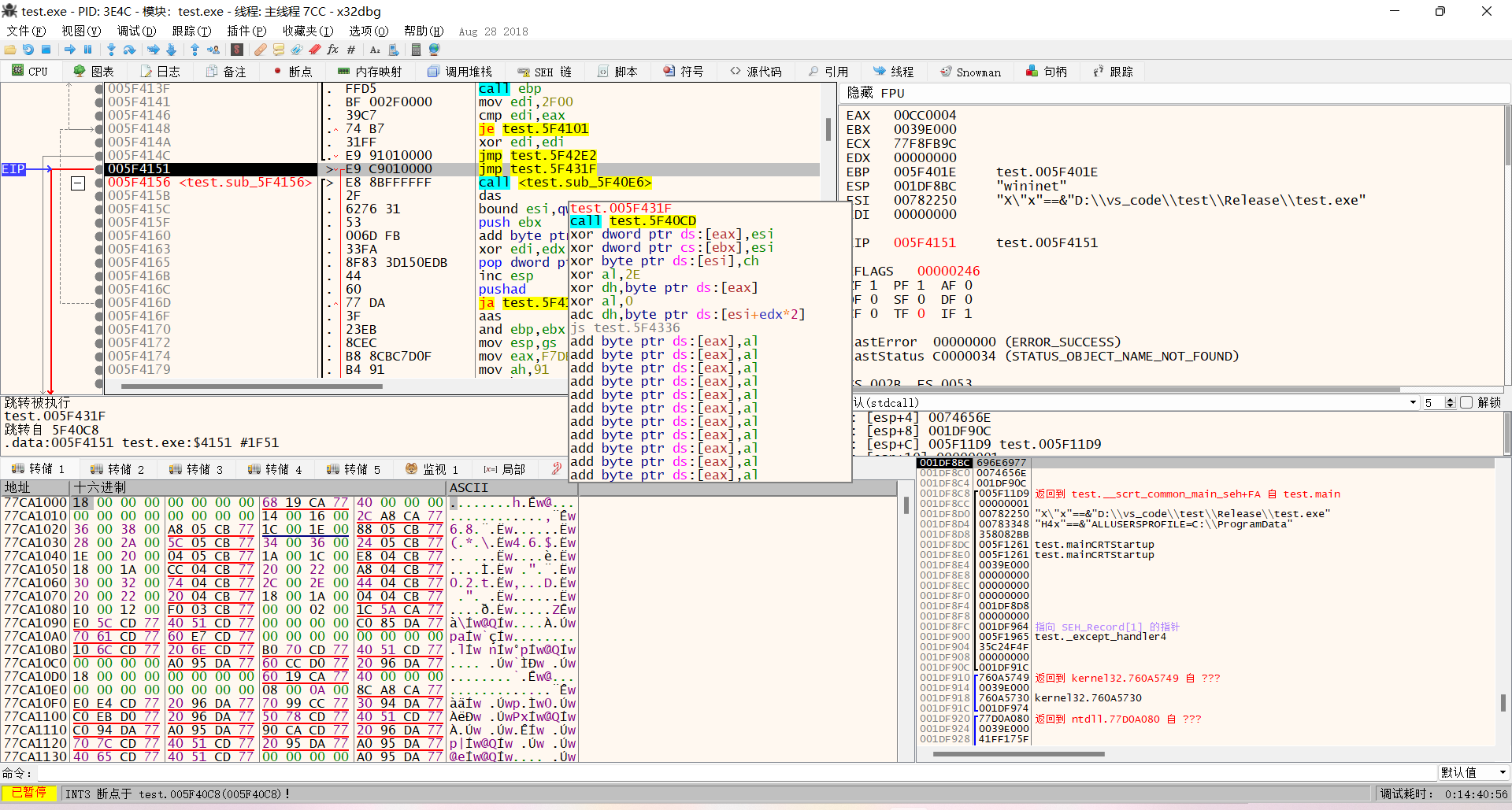Select dump row address 77CA1000

tap(35, 502)
